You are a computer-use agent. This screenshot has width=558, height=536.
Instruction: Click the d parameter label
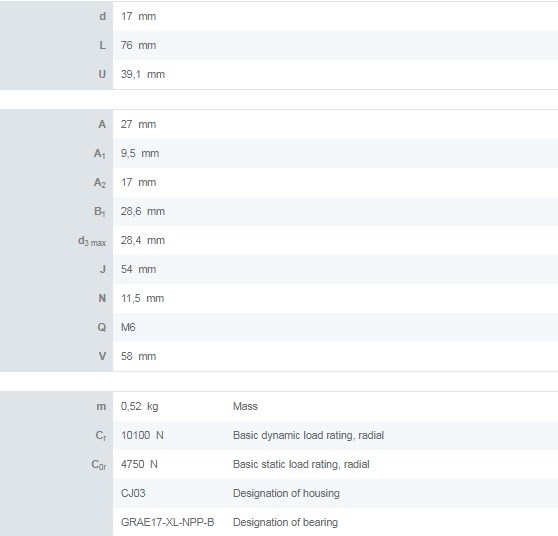pyautogui.click(x=102, y=16)
